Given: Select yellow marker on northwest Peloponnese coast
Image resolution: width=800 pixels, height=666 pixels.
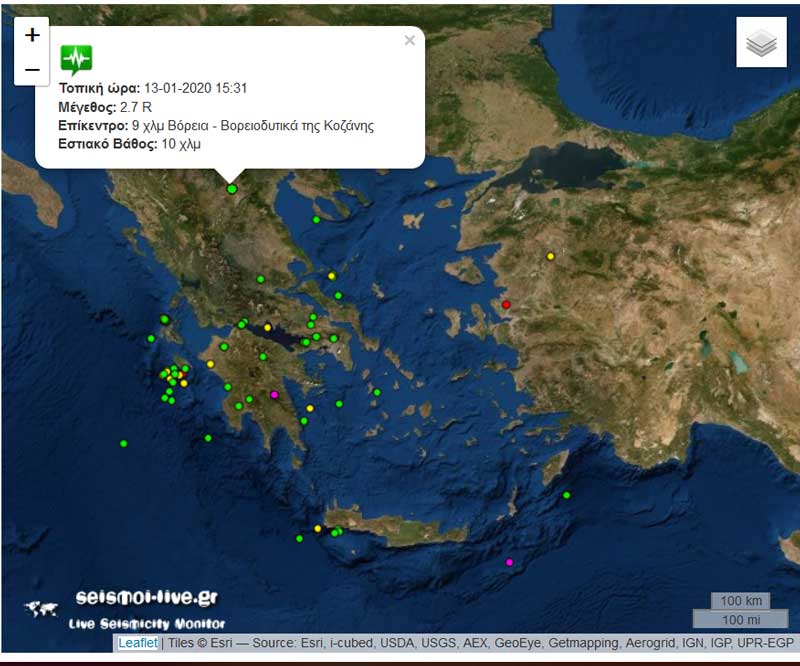Looking at the screenshot, I should tap(210, 364).
